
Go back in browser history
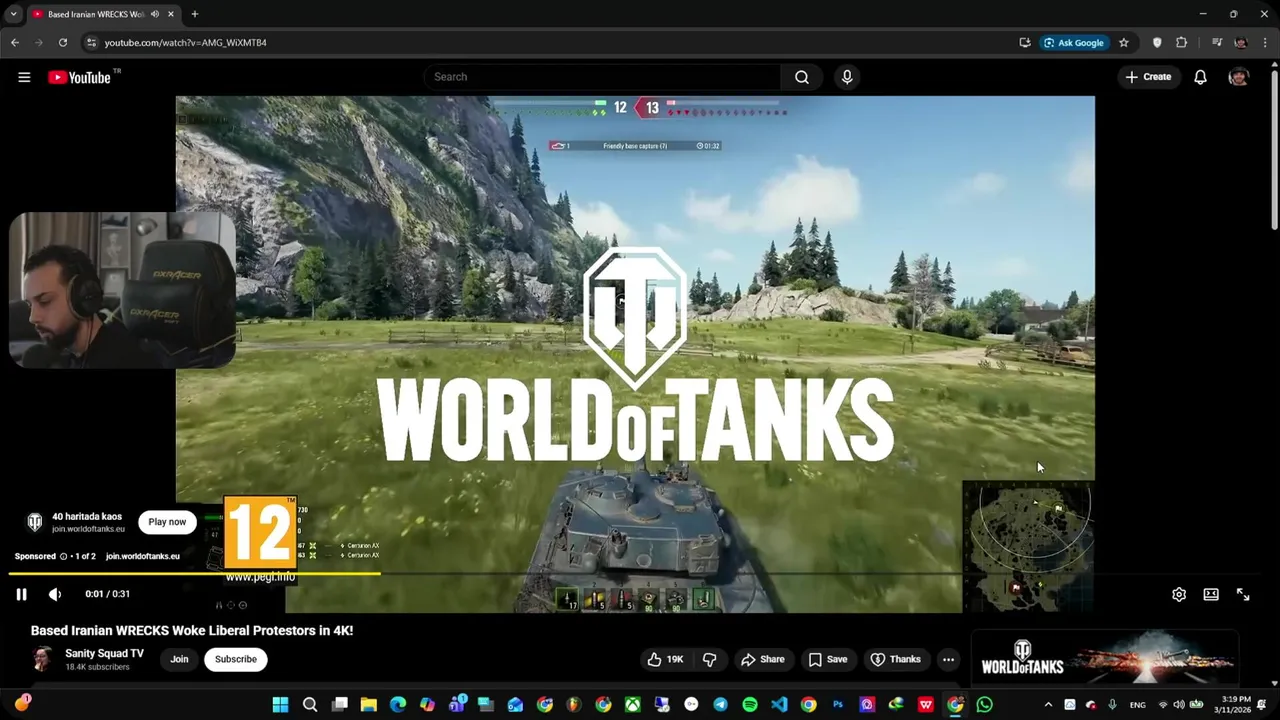click(15, 43)
